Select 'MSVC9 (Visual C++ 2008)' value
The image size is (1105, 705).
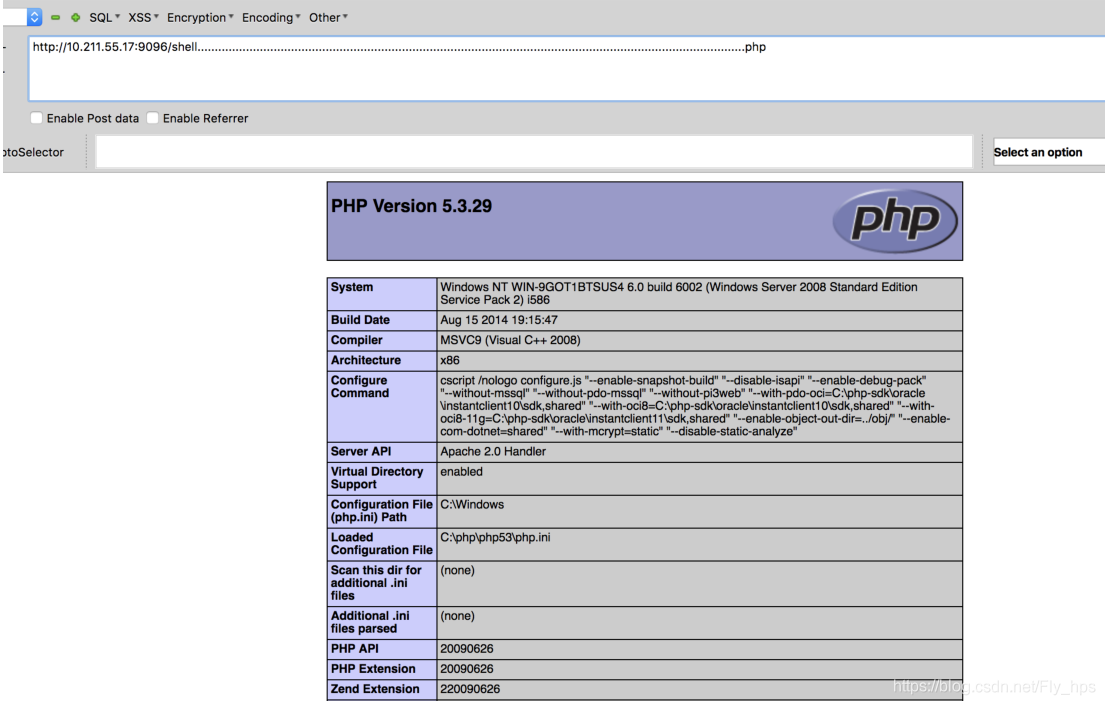[x=510, y=341]
